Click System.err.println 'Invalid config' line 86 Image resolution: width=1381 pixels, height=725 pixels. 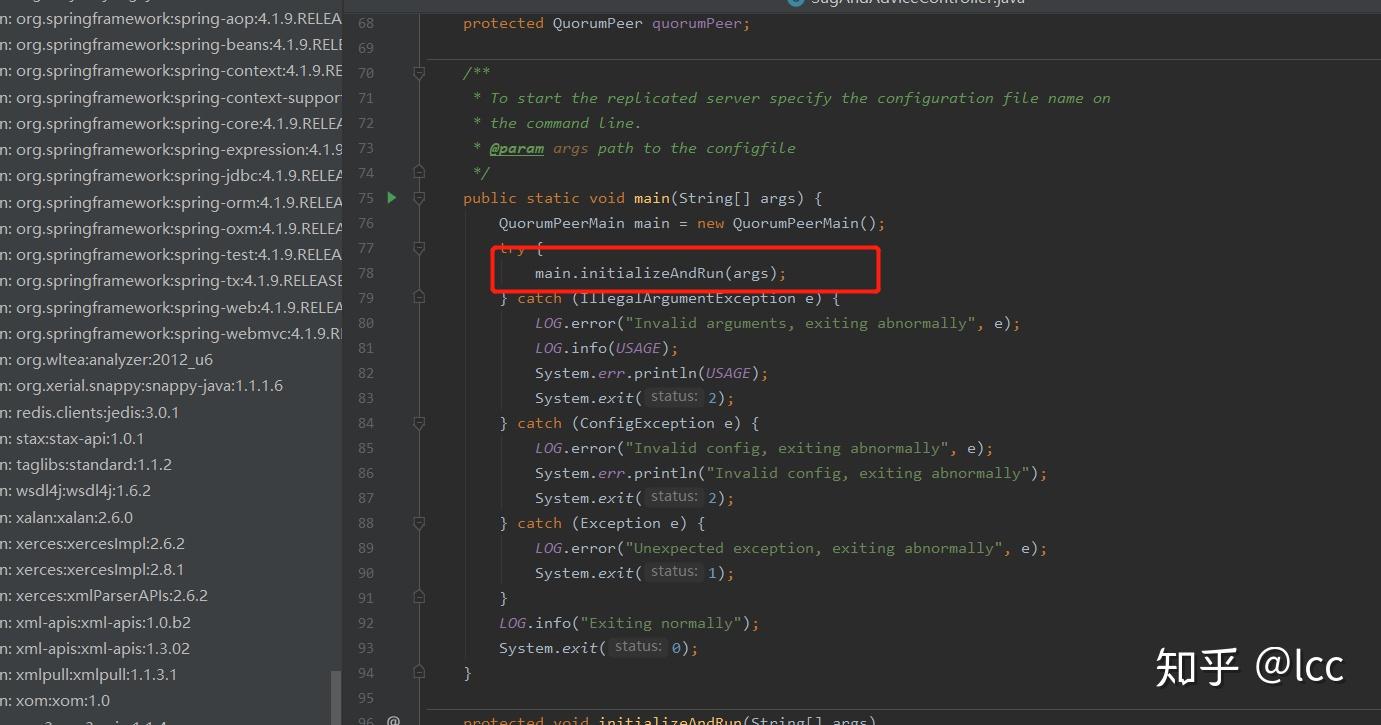click(x=791, y=473)
